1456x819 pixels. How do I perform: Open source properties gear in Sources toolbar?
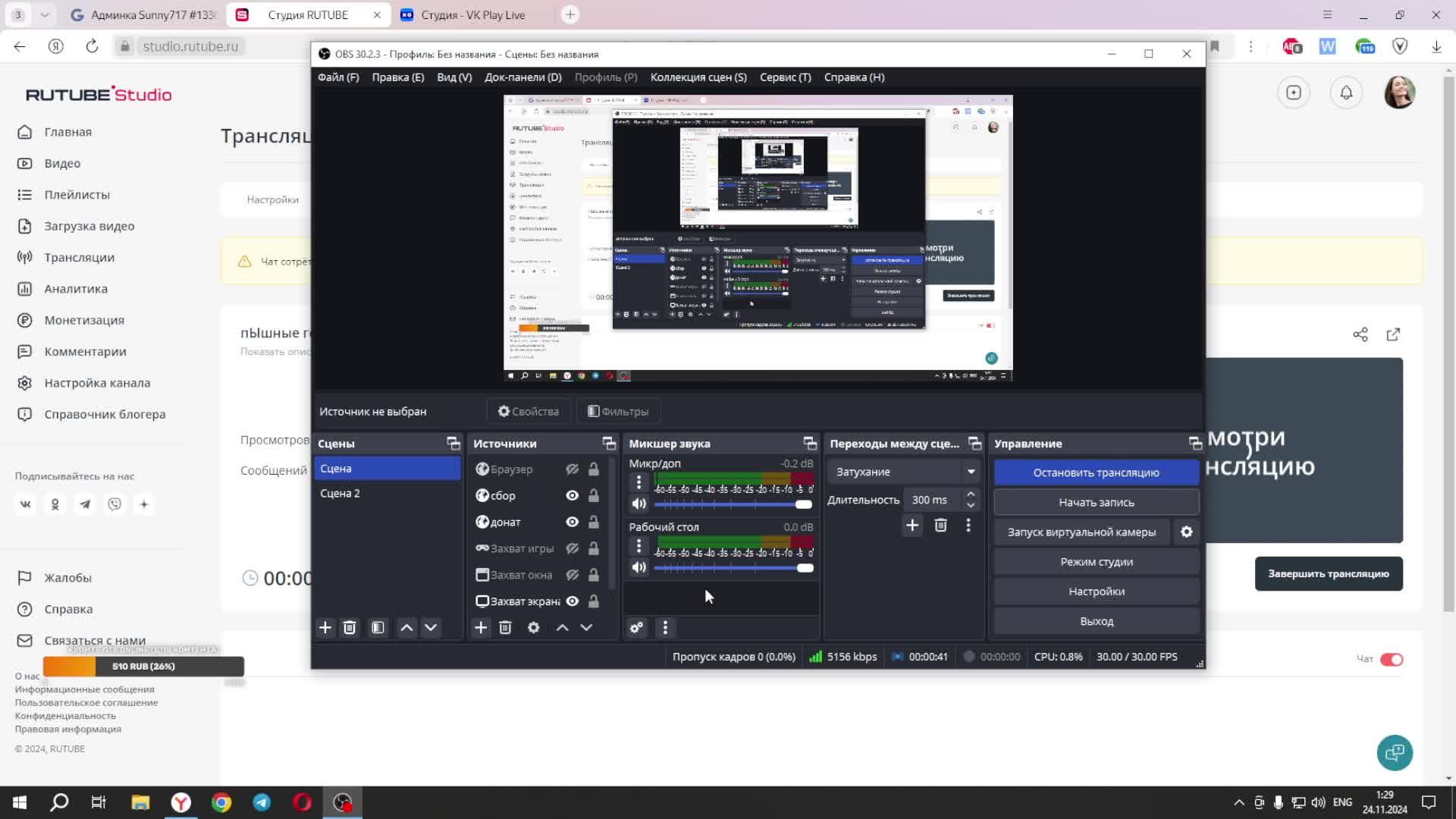[x=534, y=628]
